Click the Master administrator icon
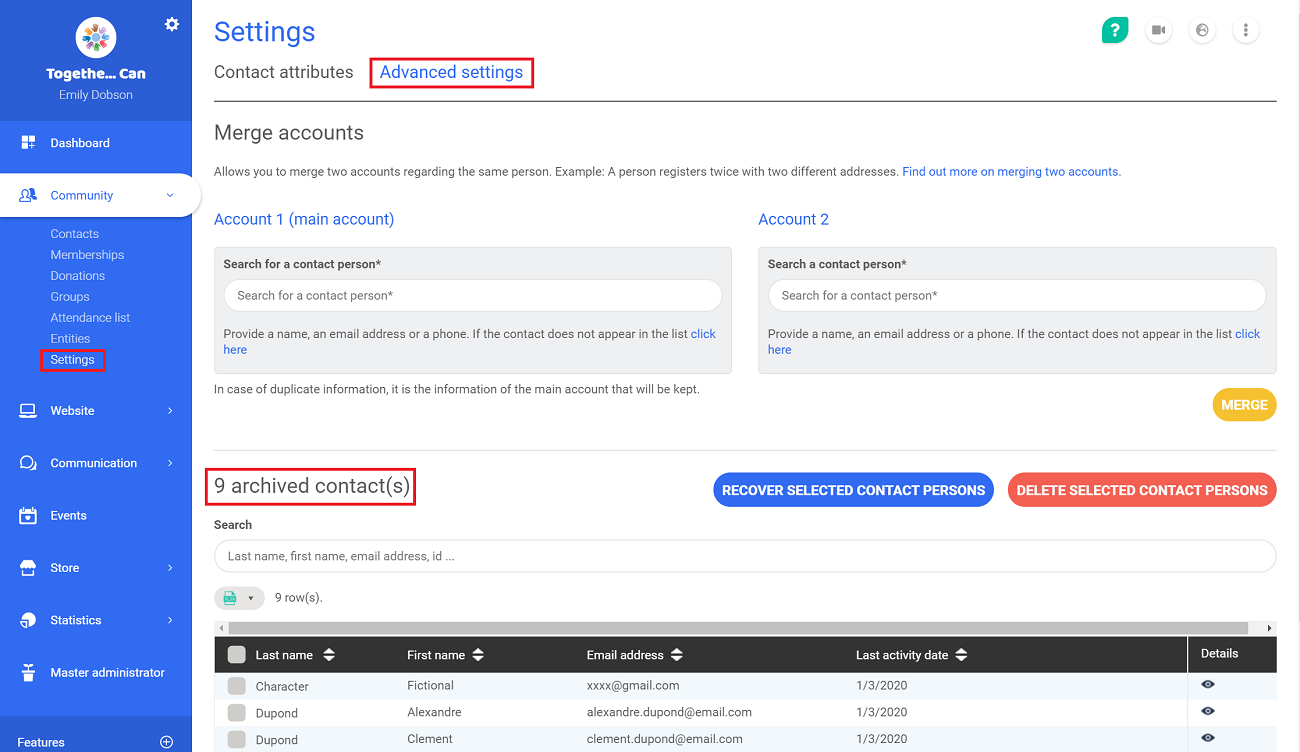The image size is (1300, 752). tap(28, 673)
